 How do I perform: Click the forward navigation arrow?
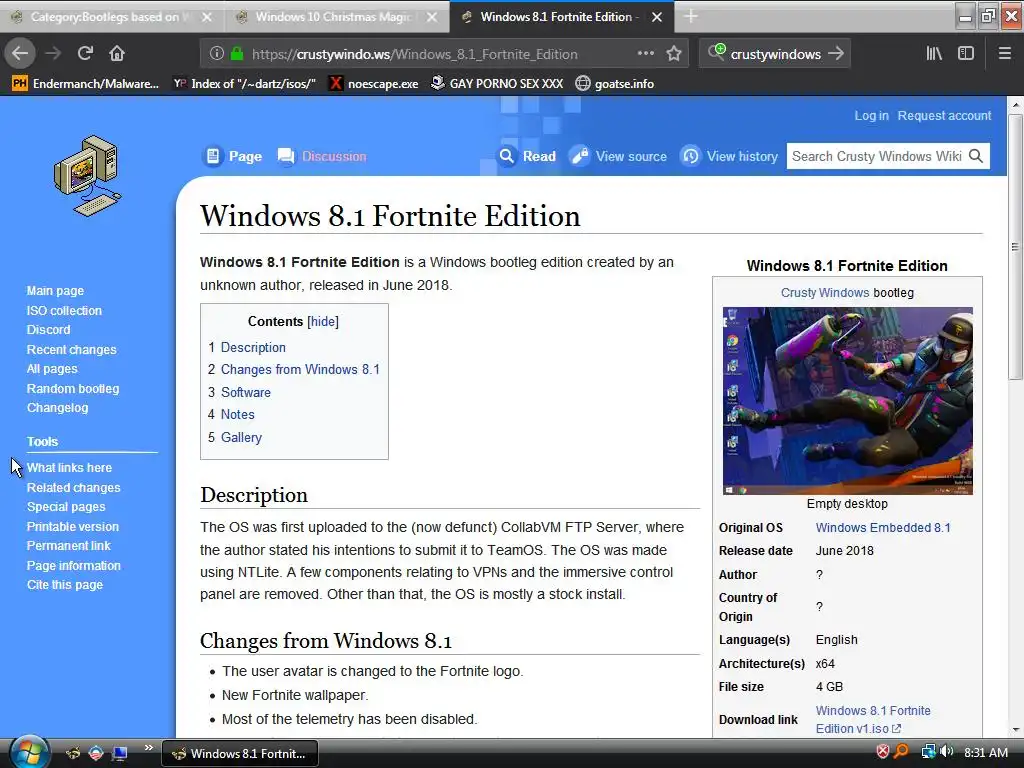53,53
